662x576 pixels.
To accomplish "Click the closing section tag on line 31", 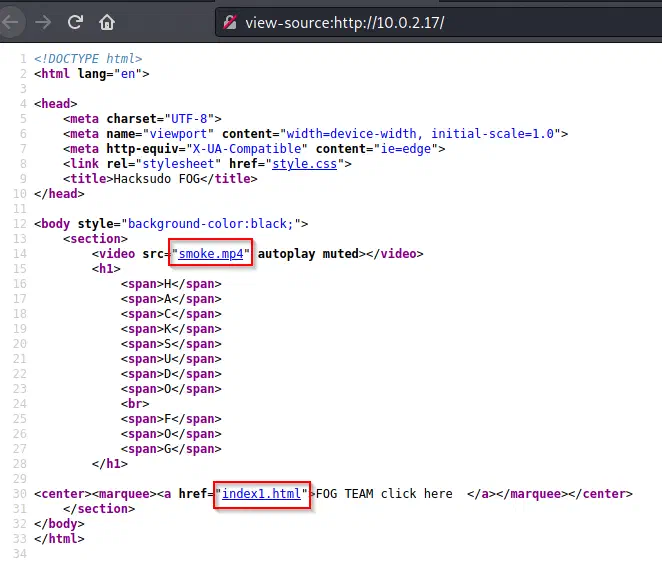I will click(99, 509).
